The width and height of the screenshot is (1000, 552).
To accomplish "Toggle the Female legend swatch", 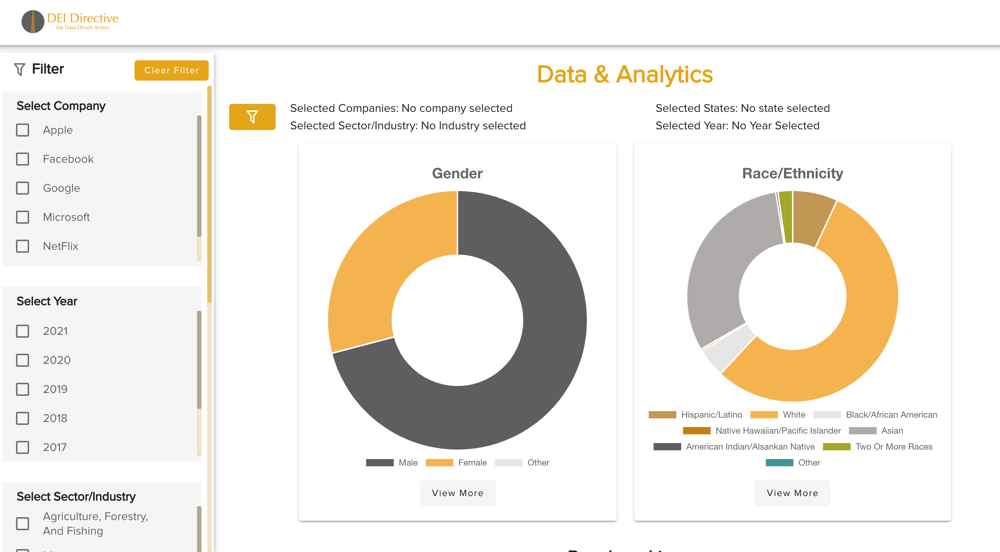I will point(439,463).
